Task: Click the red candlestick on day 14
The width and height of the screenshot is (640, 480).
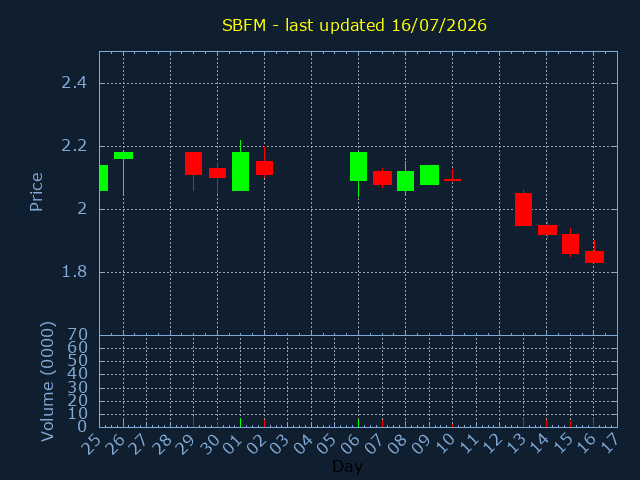Action: click(547, 230)
